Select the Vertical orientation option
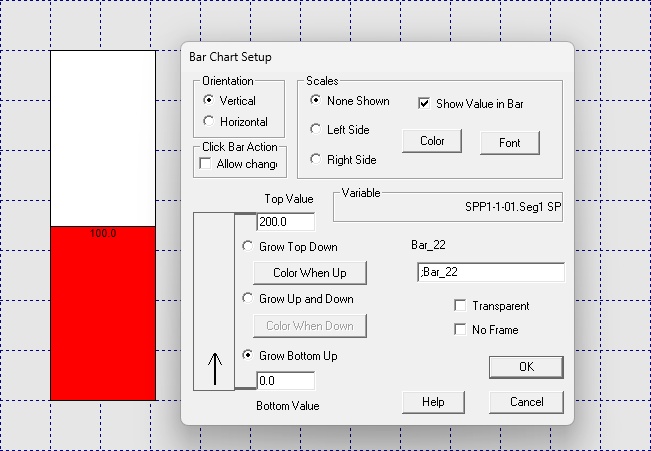Image resolution: width=651 pixels, height=451 pixels. tap(209, 100)
